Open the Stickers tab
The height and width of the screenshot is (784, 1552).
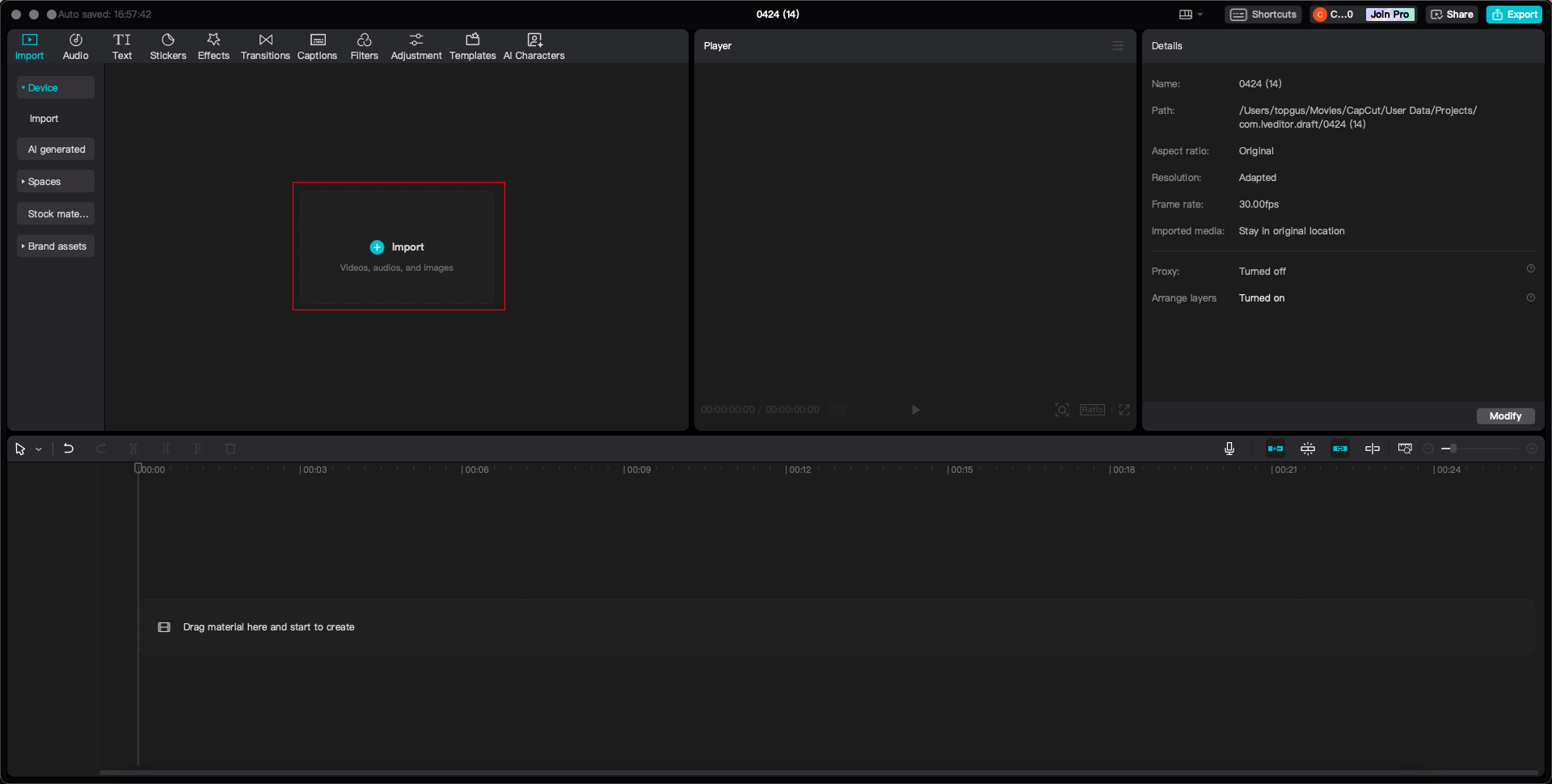[x=168, y=47]
